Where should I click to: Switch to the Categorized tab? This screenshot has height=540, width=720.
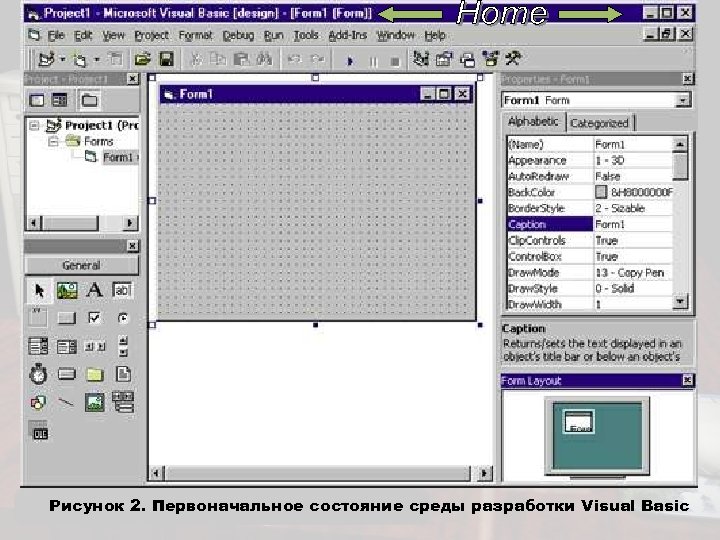click(600, 123)
